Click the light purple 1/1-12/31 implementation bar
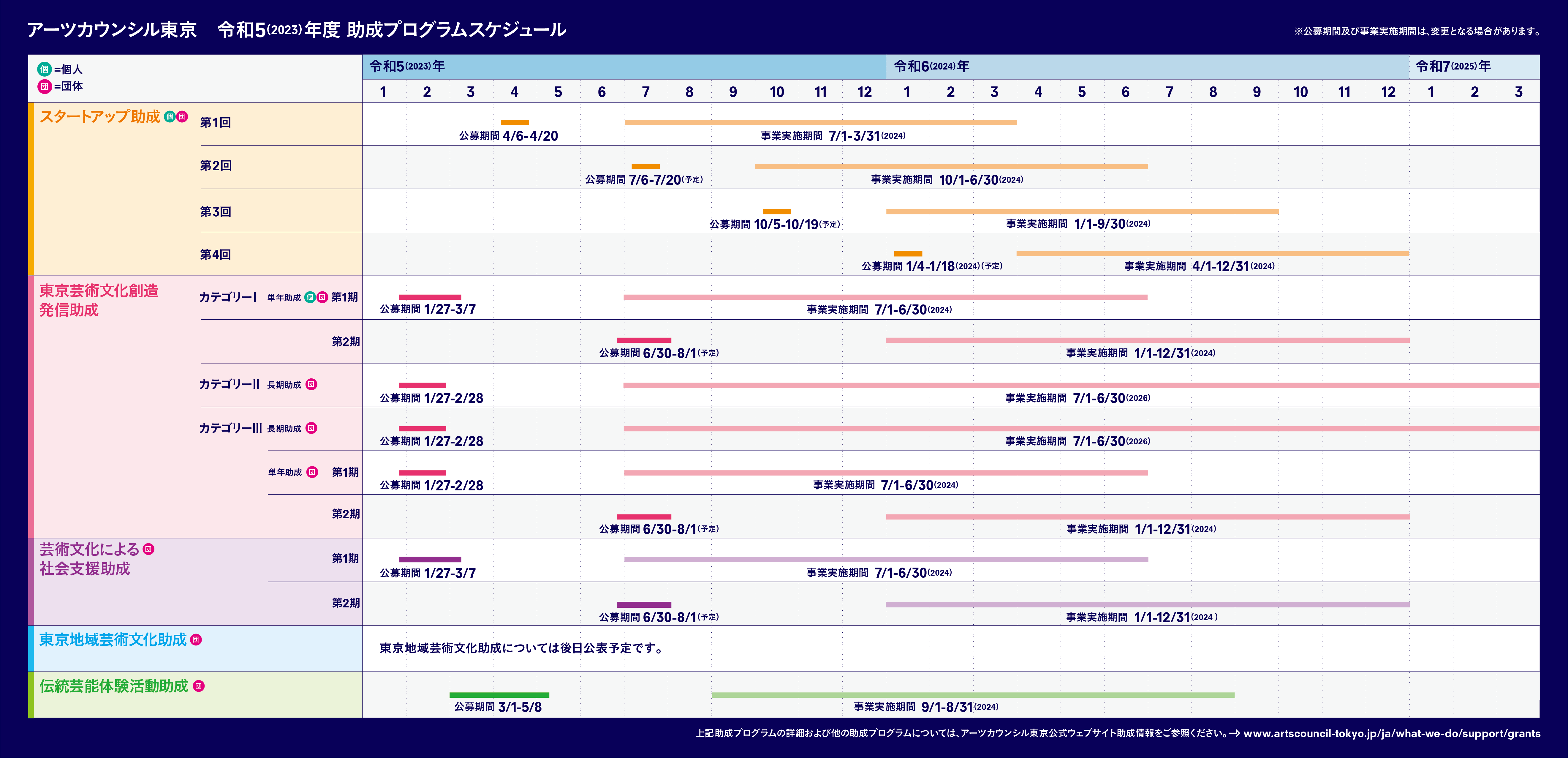The width and height of the screenshot is (1568, 758). point(1148,604)
